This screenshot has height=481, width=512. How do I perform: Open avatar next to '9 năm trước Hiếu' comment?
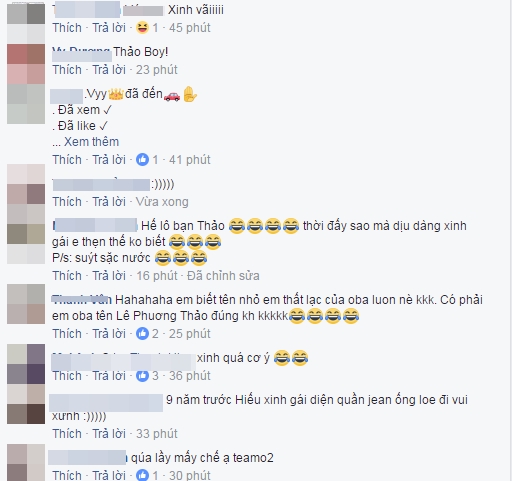[26, 404]
